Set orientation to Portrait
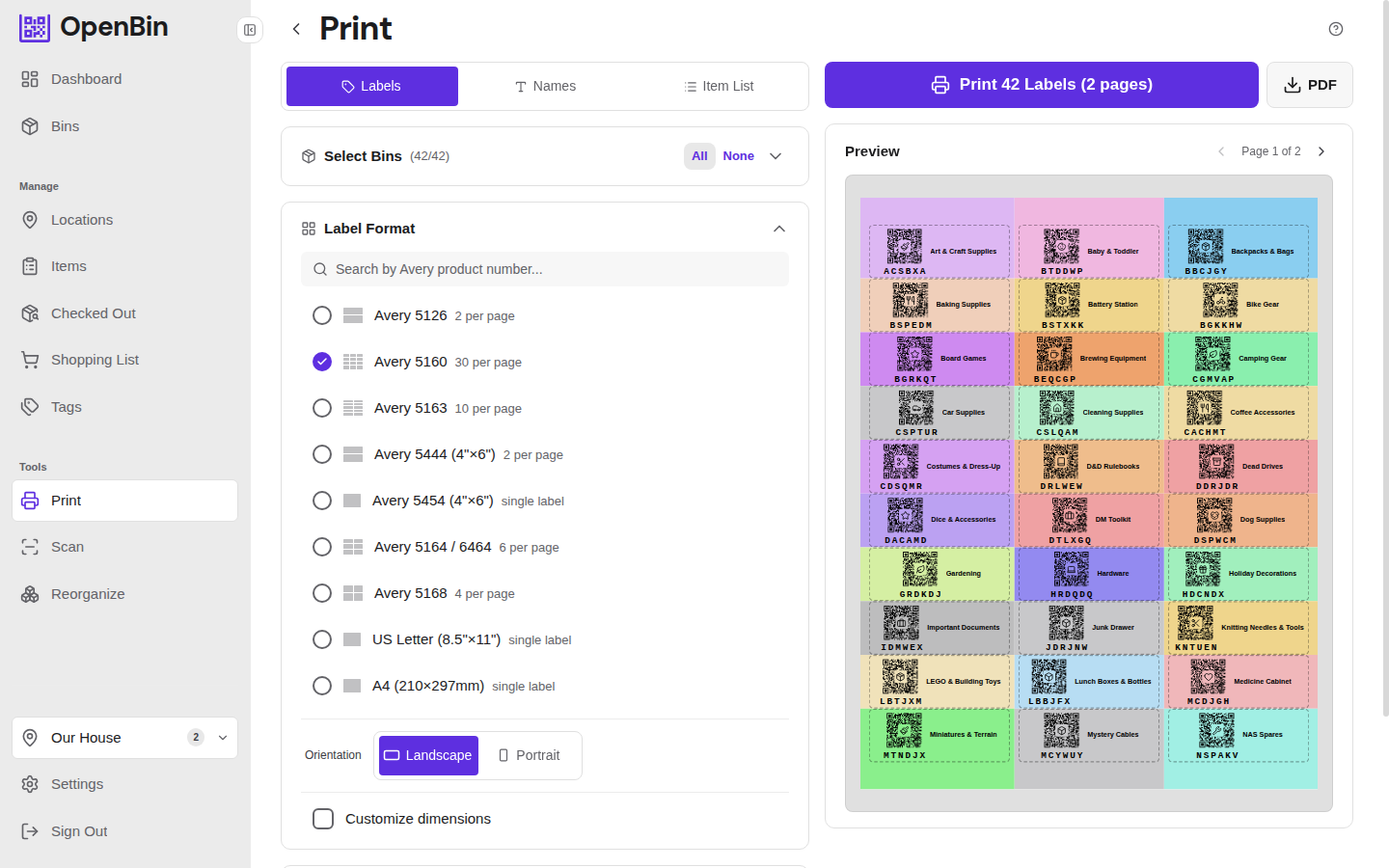The image size is (1389, 868). point(529,755)
